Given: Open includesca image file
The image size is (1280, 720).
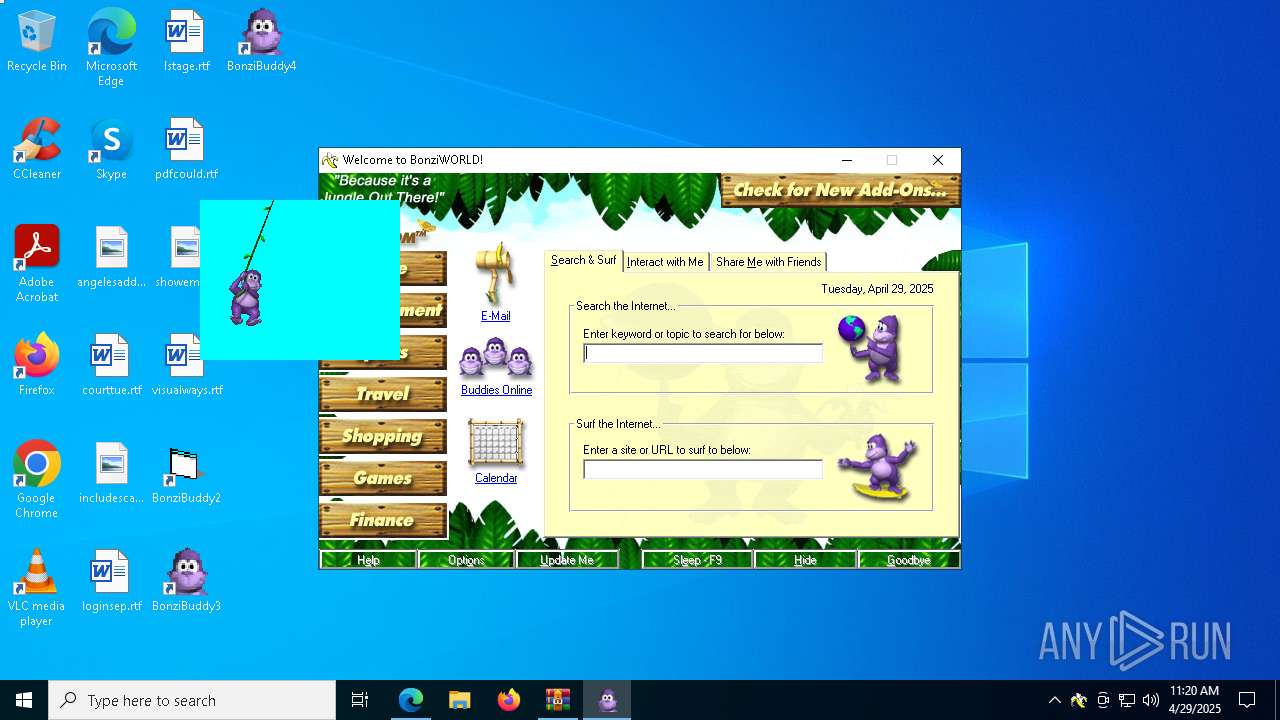Looking at the screenshot, I should click(111, 474).
